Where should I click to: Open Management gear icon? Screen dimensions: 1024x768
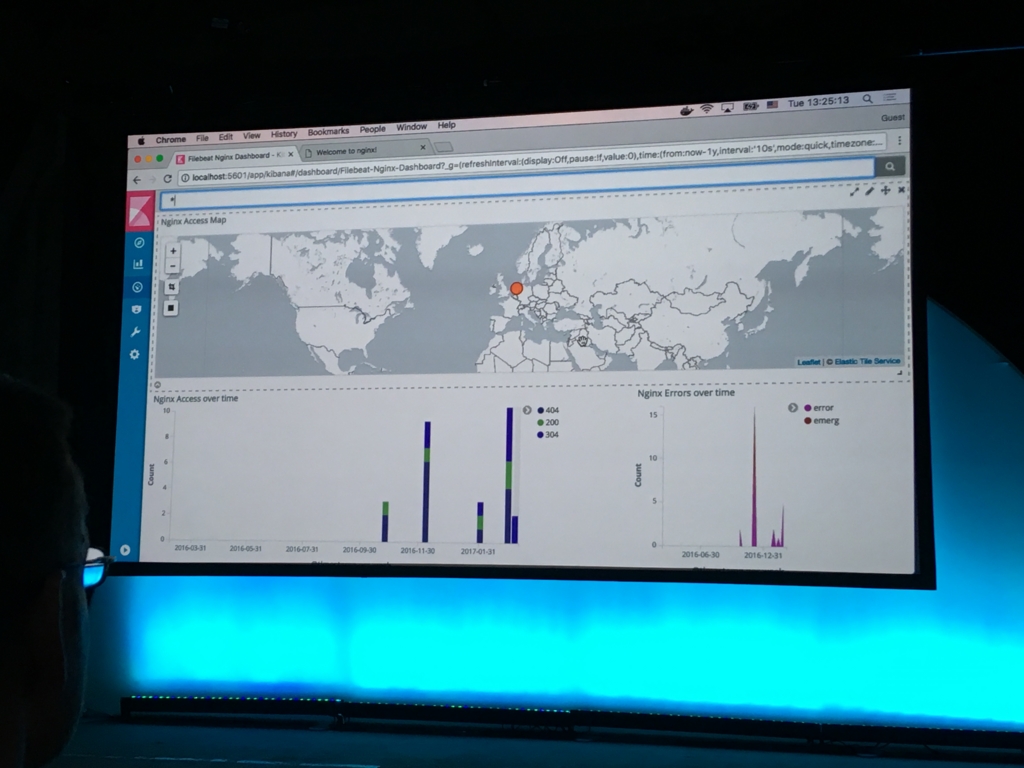pyautogui.click(x=135, y=355)
